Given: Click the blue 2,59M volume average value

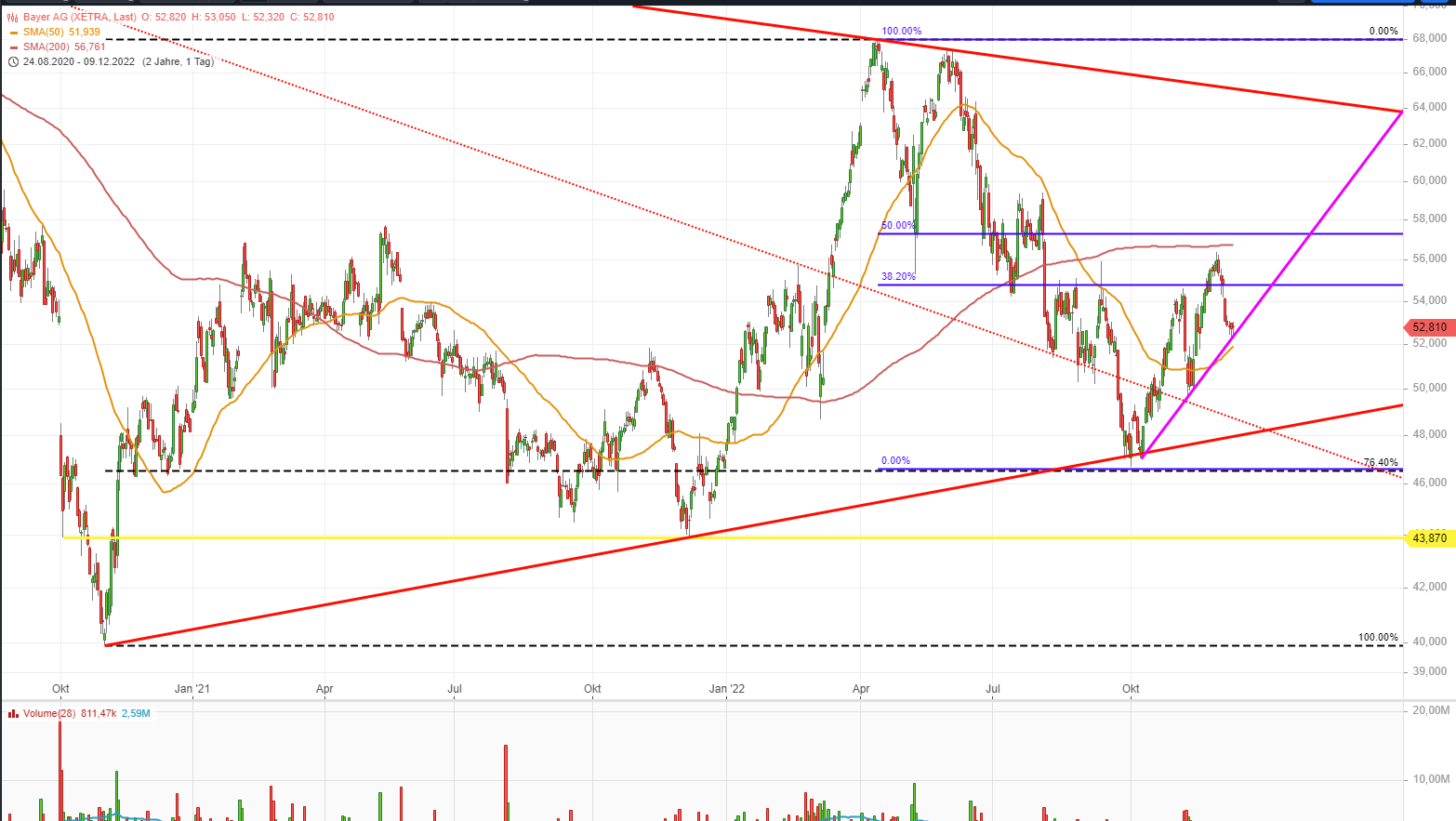Looking at the screenshot, I should tap(136, 713).
